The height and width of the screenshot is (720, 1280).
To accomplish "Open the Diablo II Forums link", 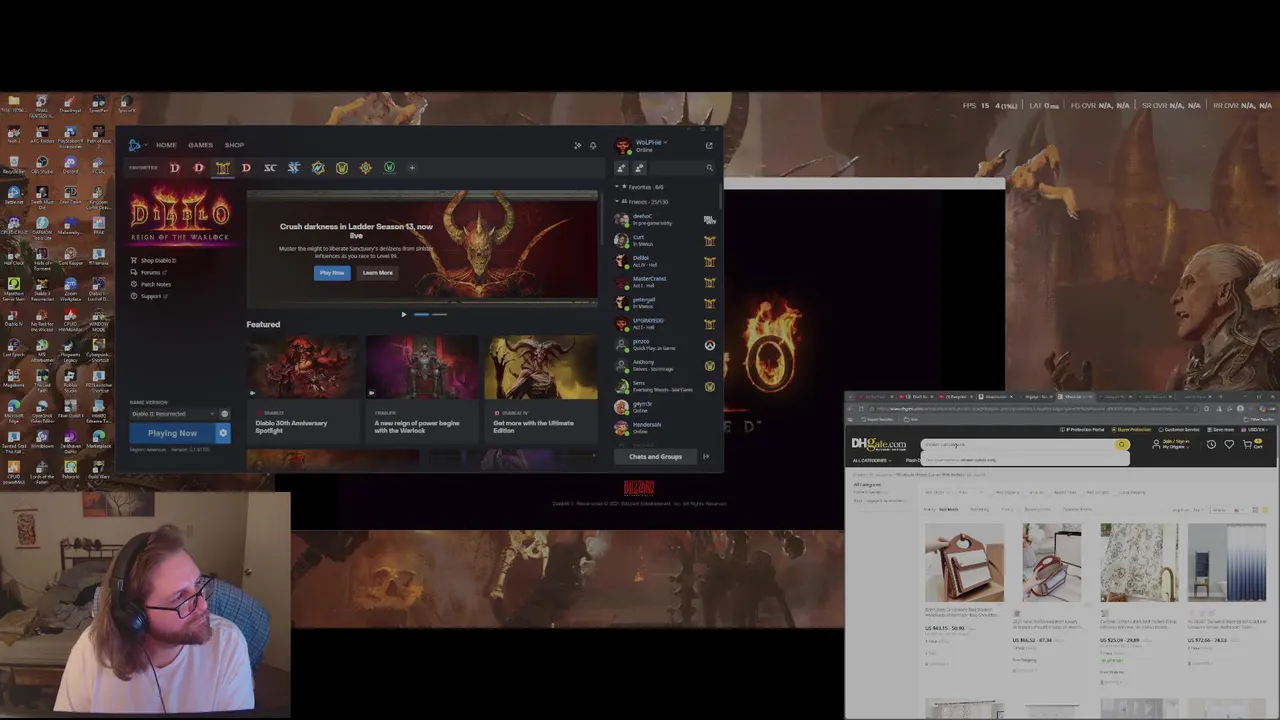I will 148,273.
